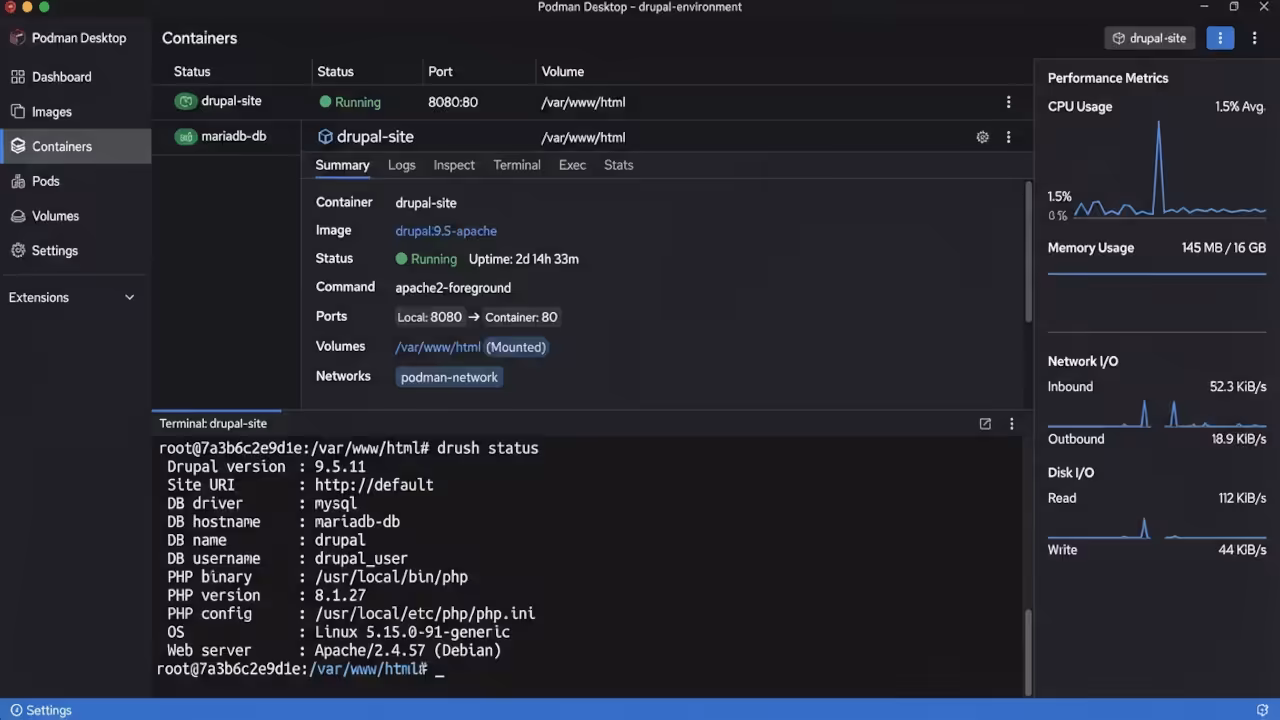Click the Settings label in status bar
1280x720 pixels.
[49, 710]
